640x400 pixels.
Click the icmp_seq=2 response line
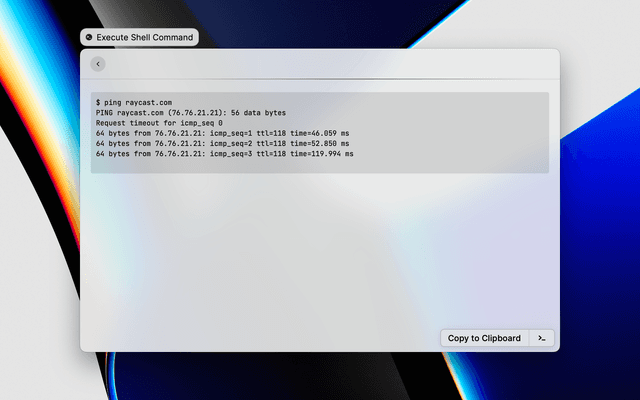222,144
